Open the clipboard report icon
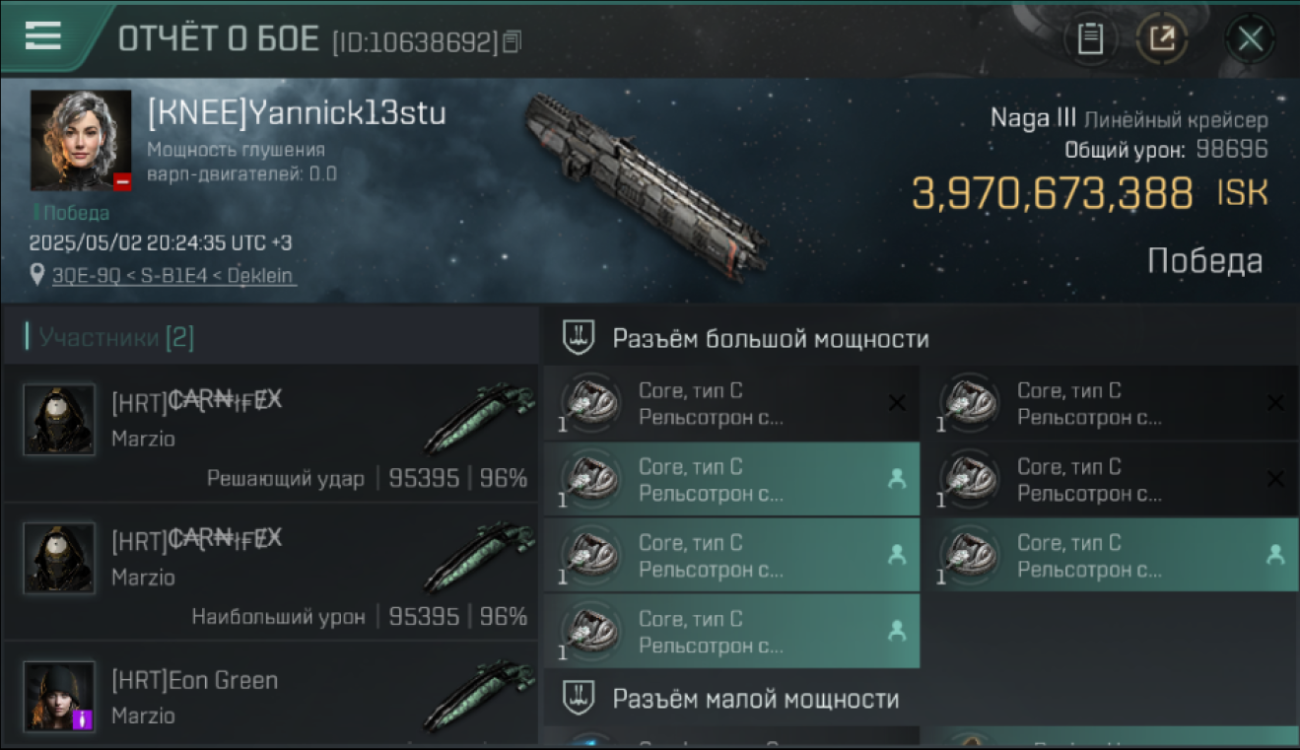1300x750 pixels. click(x=1090, y=40)
